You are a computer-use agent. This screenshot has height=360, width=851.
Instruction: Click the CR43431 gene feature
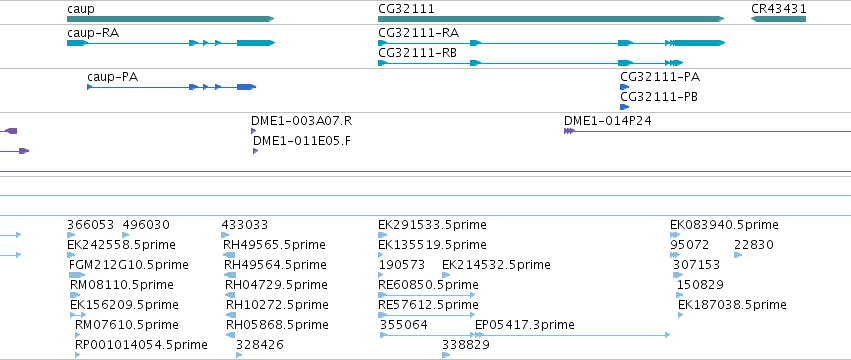point(778,19)
